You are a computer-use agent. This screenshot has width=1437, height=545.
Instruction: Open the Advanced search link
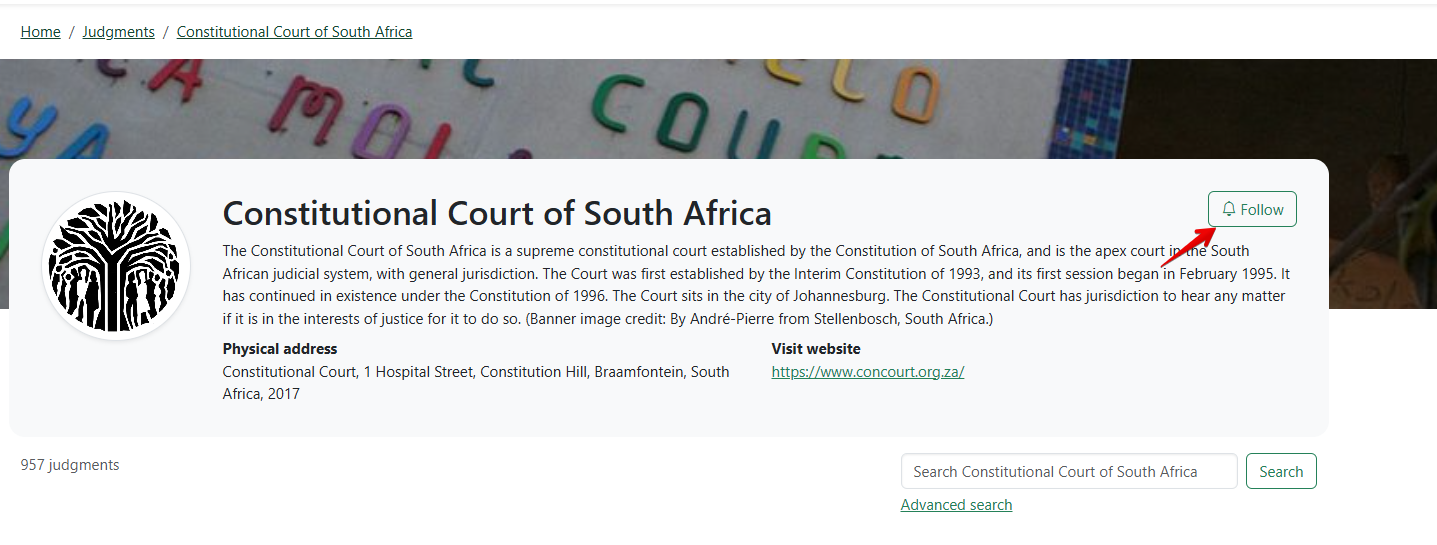coord(956,505)
